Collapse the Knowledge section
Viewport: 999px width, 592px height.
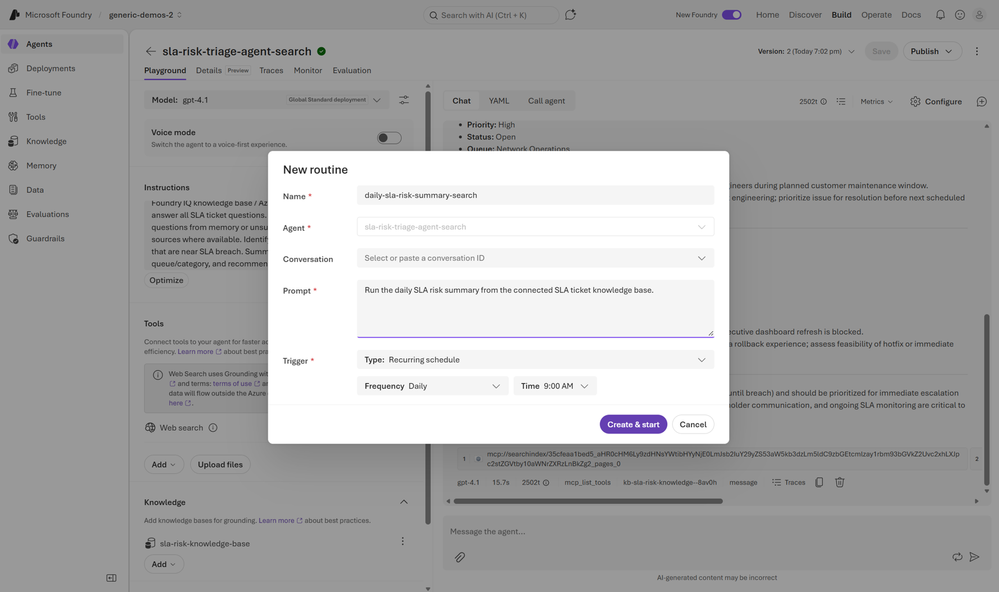(403, 502)
